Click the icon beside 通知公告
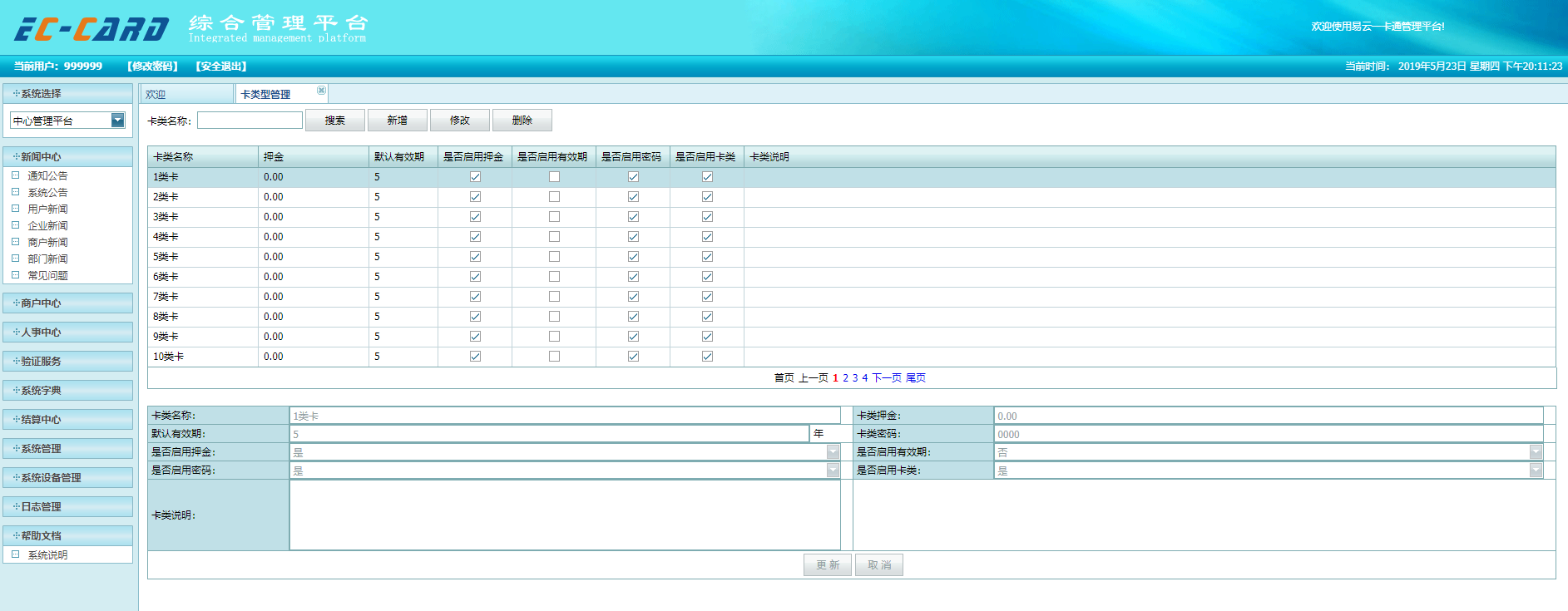The height and width of the screenshot is (611, 1568). 15,175
